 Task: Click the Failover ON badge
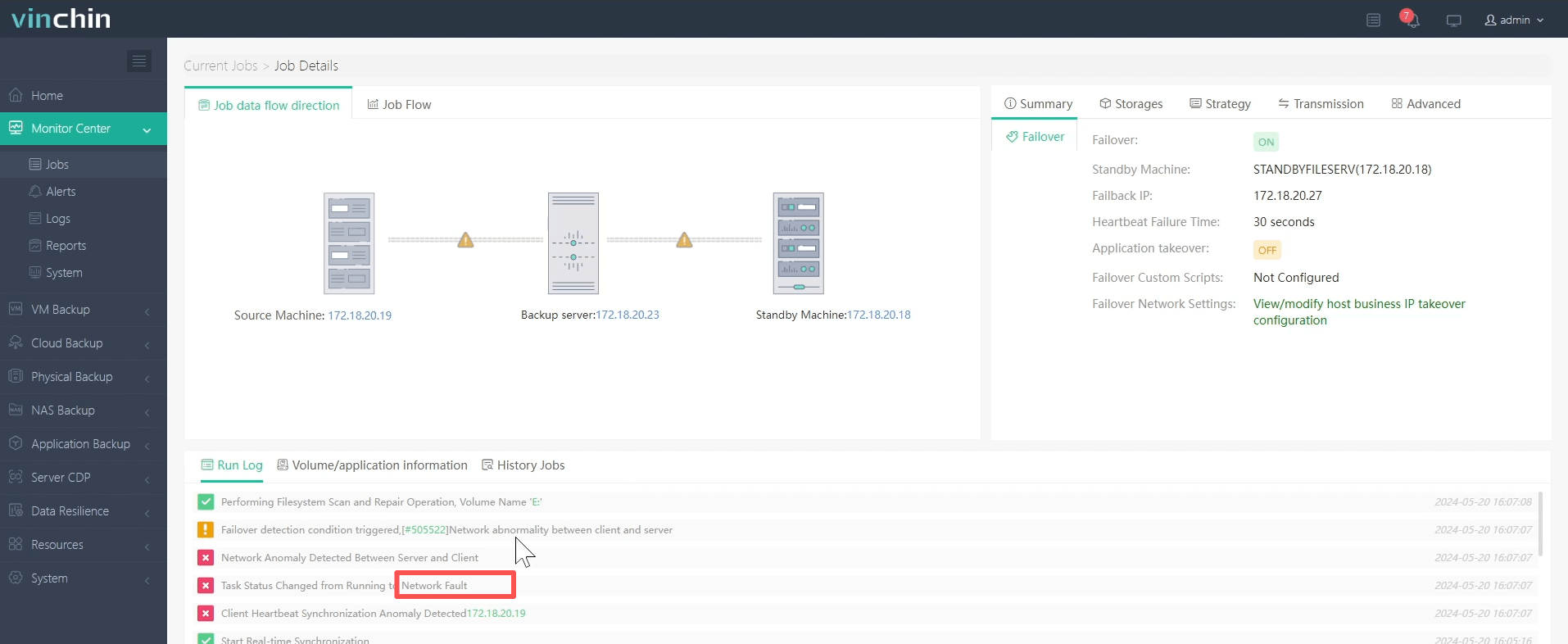tap(1266, 142)
